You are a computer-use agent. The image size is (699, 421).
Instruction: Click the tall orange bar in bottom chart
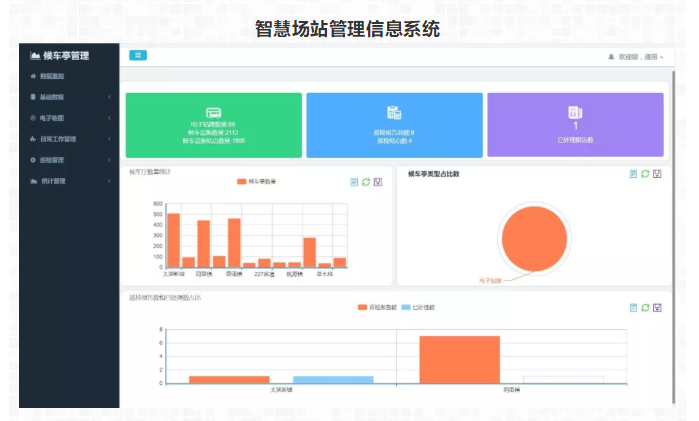460,359
